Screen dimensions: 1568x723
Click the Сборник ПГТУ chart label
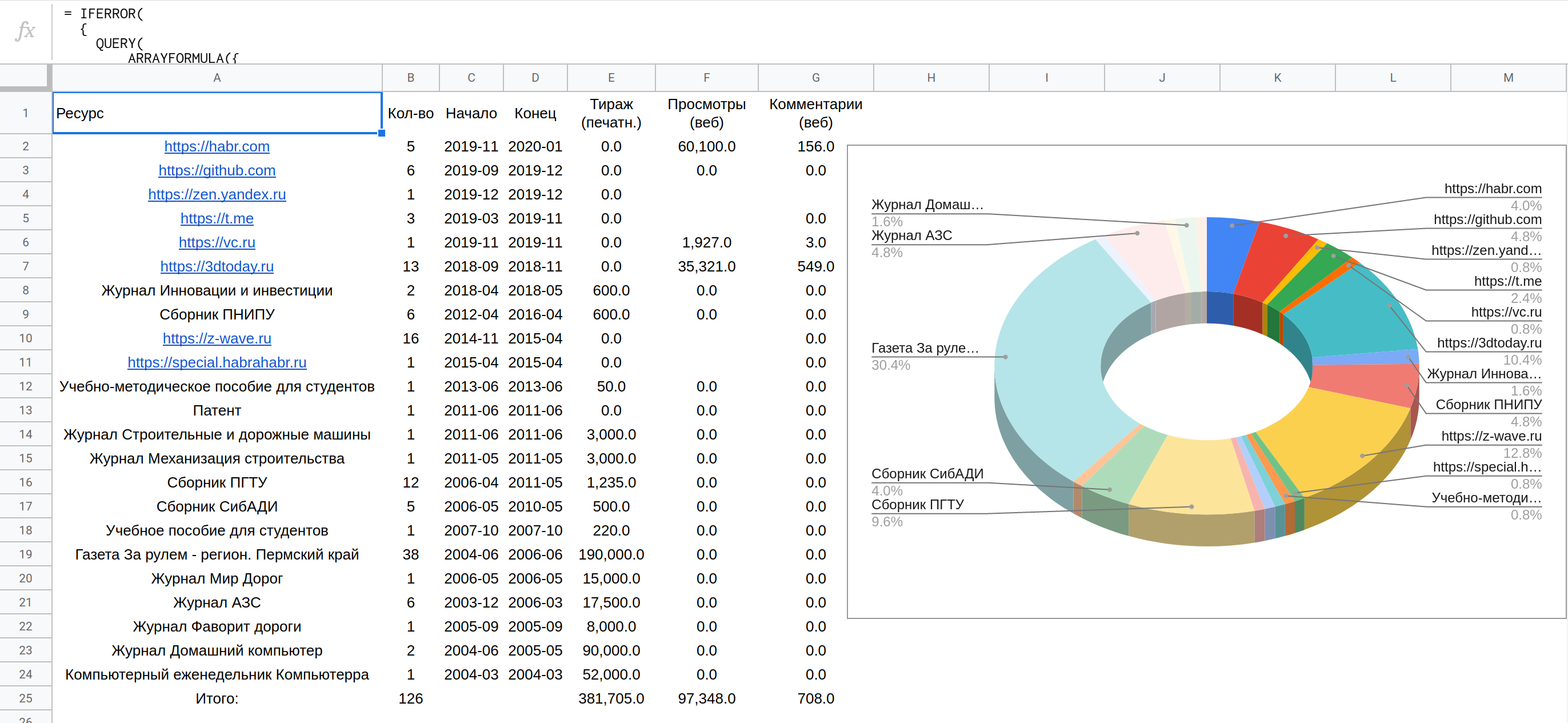[x=917, y=505]
